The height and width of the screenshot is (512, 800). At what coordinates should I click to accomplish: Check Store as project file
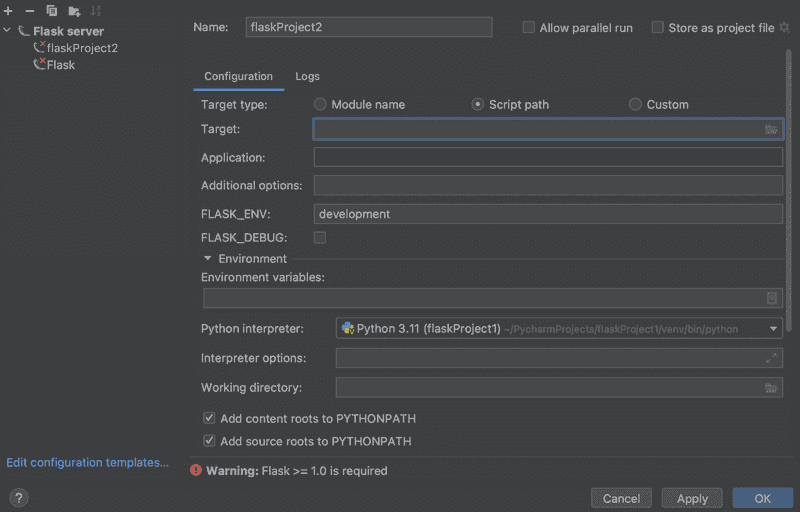658,28
